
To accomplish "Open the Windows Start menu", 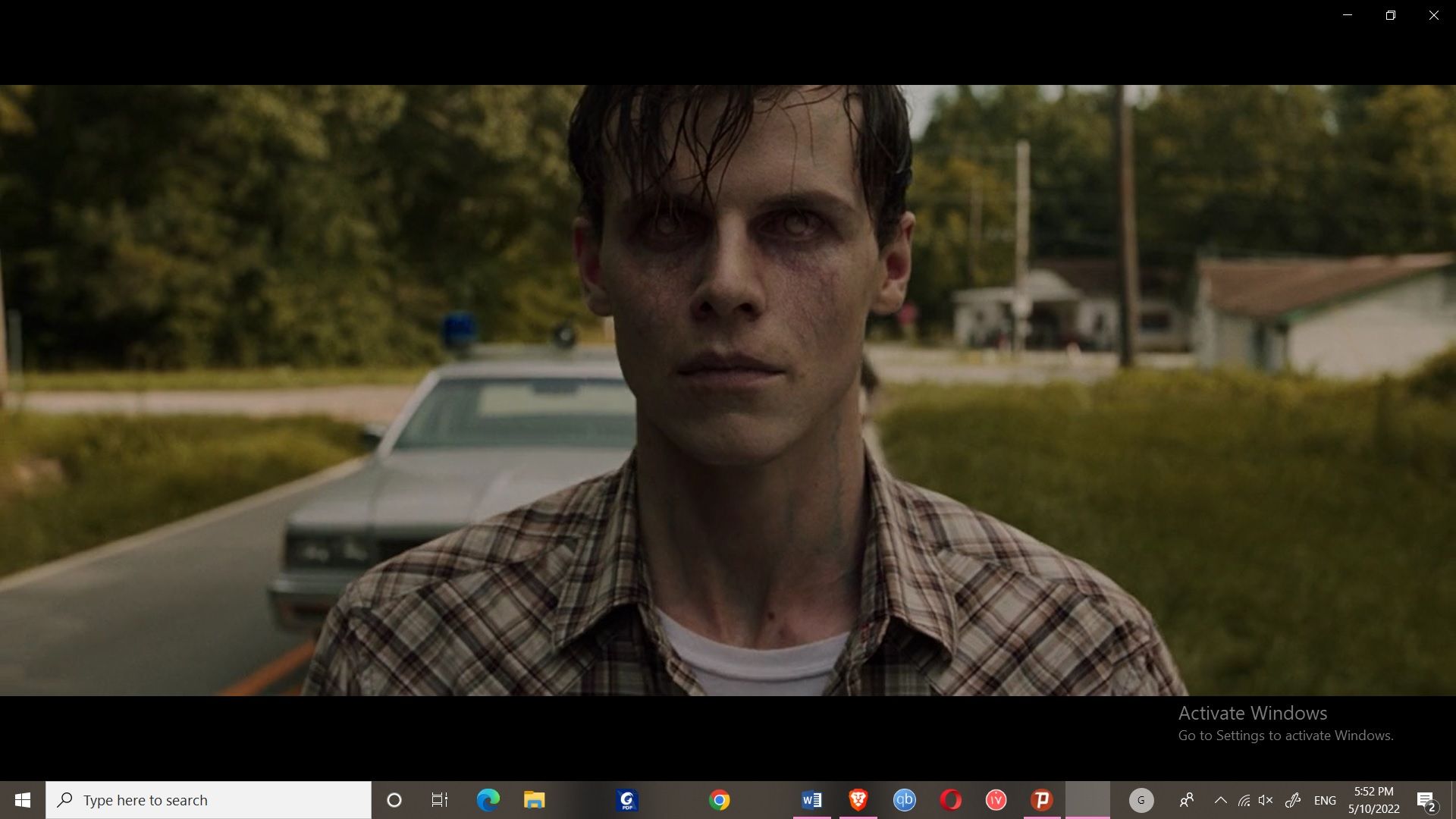I will [22, 800].
